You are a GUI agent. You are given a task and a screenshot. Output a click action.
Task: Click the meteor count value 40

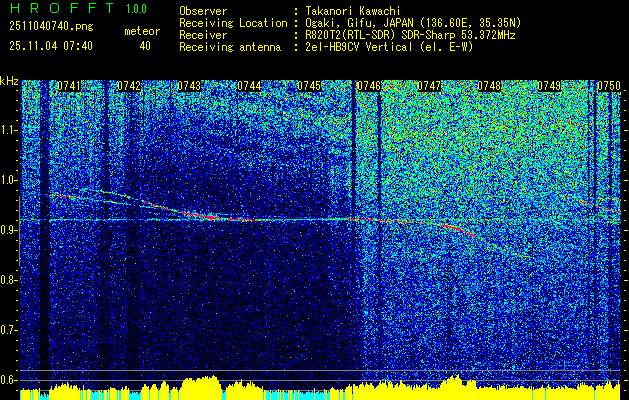[x=145, y=45]
